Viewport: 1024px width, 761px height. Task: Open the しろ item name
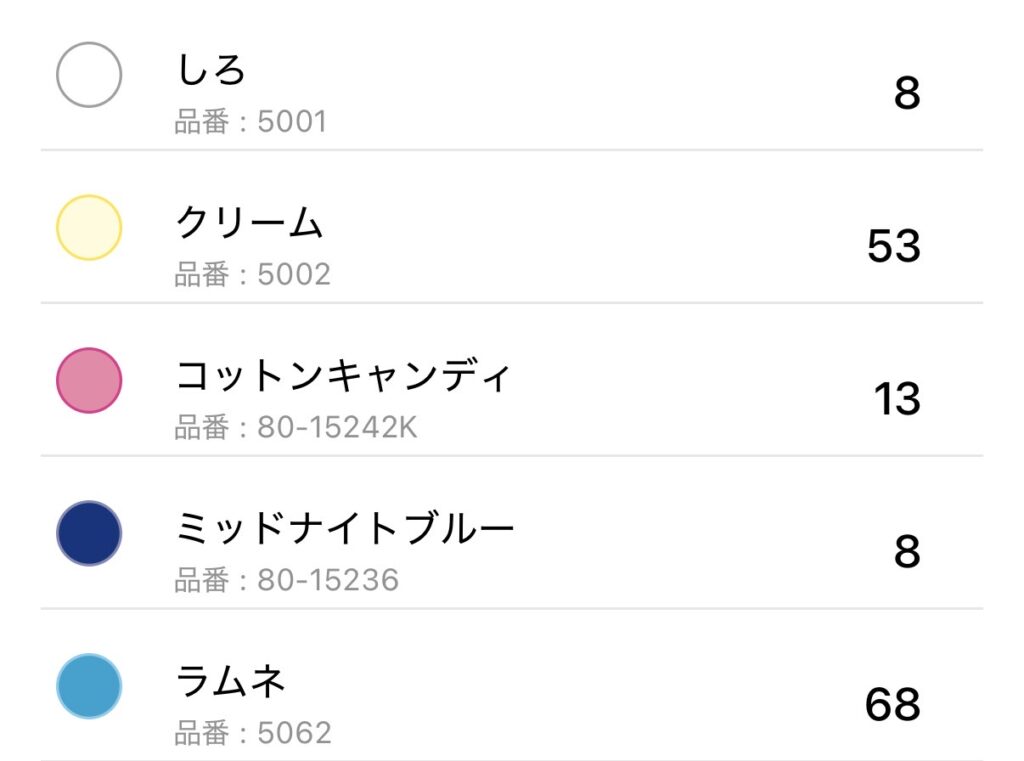coord(211,70)
